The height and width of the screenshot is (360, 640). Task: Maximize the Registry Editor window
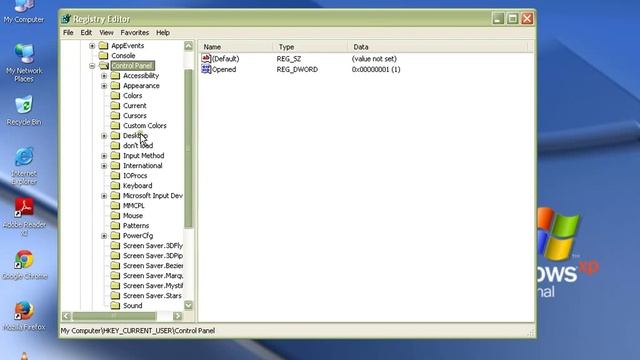(513, 18)
